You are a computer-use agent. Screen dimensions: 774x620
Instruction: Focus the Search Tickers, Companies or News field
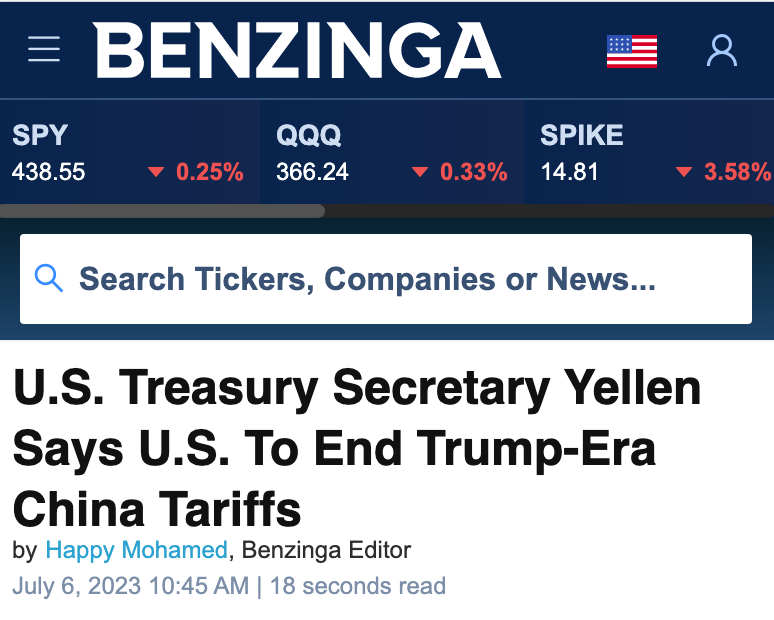[x=386, y=279]
